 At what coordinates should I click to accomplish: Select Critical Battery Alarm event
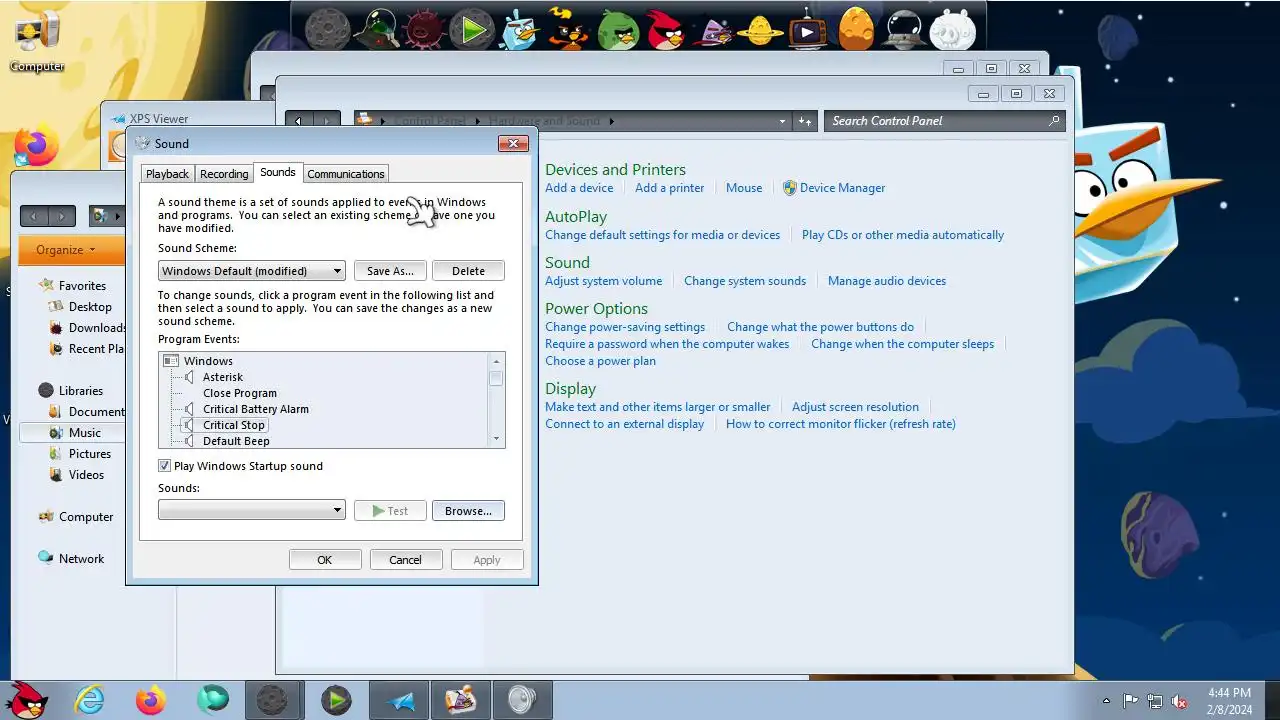pyautogui.click(x=256, y=409)
